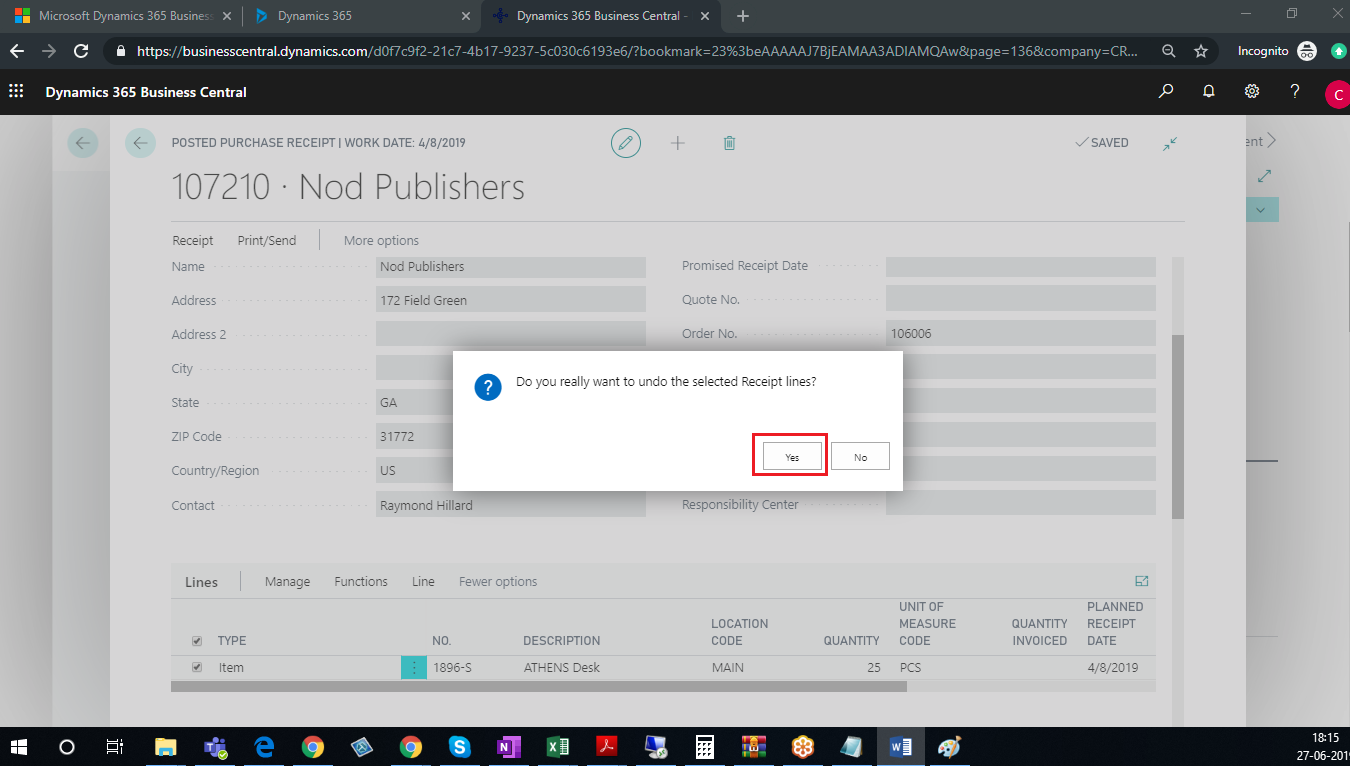Click the horizontal scrollbar under the Lines table
This screenshot has height=766, width=1350.
(x=539, y=687)
